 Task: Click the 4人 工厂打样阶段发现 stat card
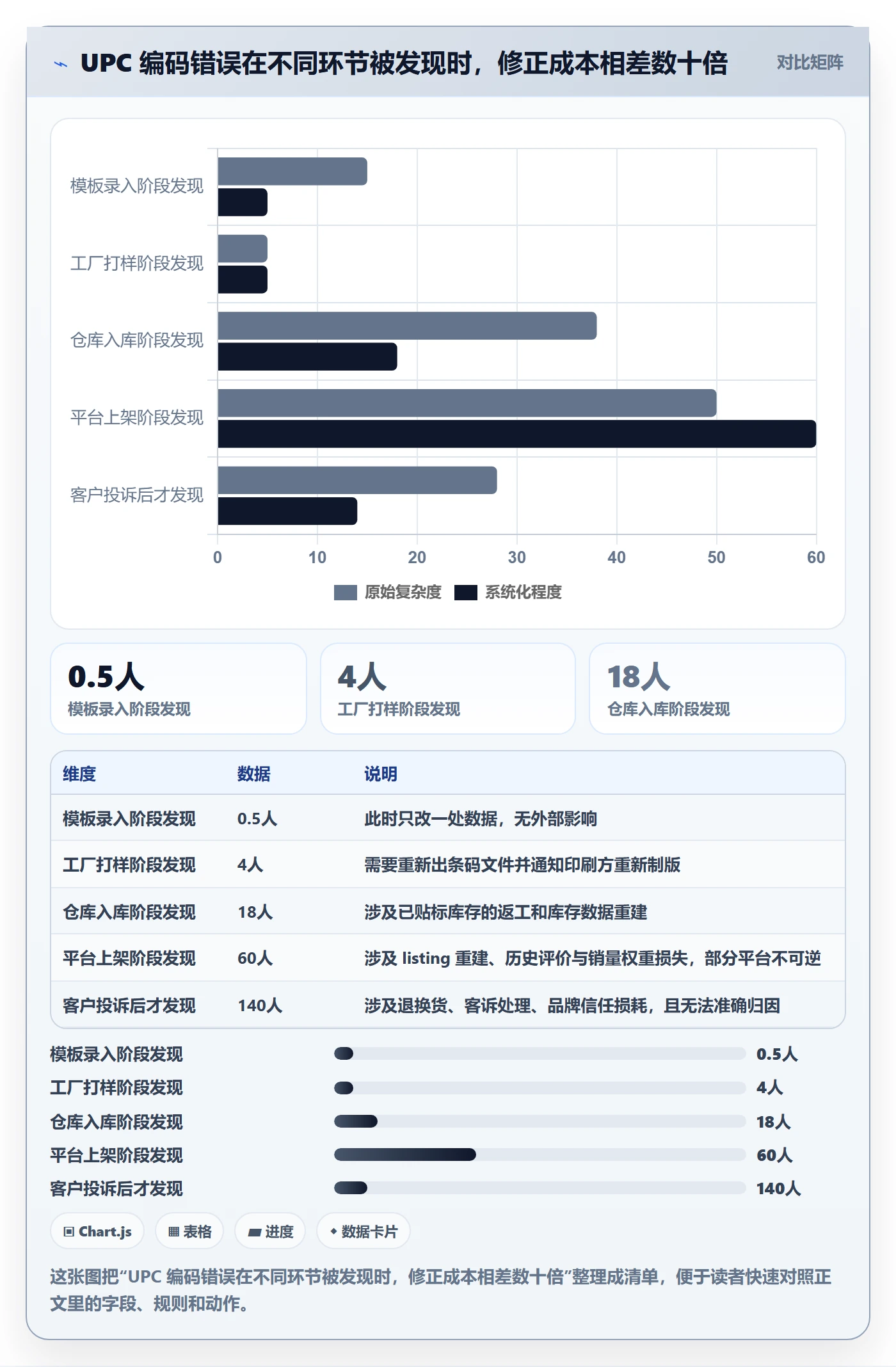point(448,689)
